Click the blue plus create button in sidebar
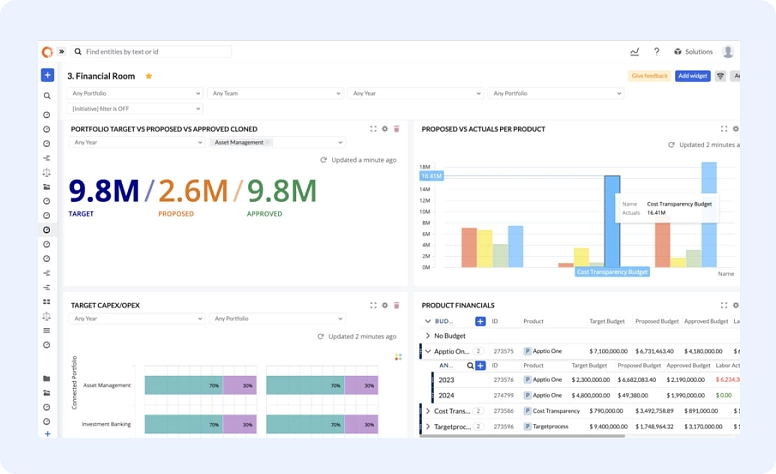Viewport: 776px width, 474px height. (x=47, y=75)
